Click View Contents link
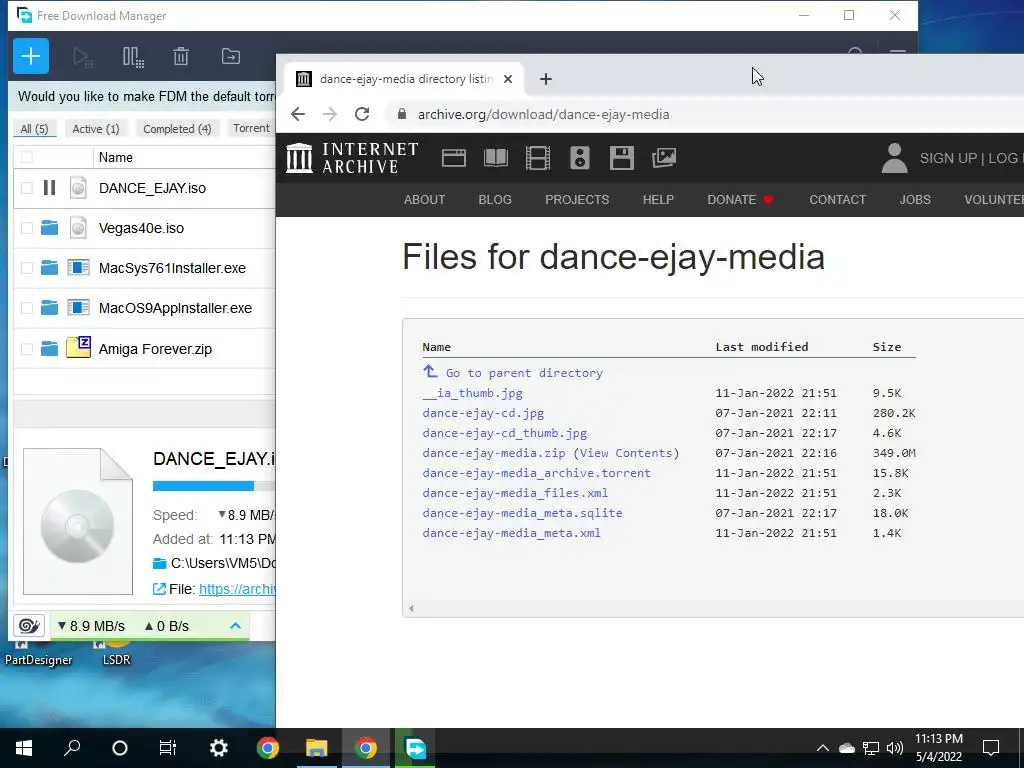Screen dimensions: 1024x768 pos(626,453)
